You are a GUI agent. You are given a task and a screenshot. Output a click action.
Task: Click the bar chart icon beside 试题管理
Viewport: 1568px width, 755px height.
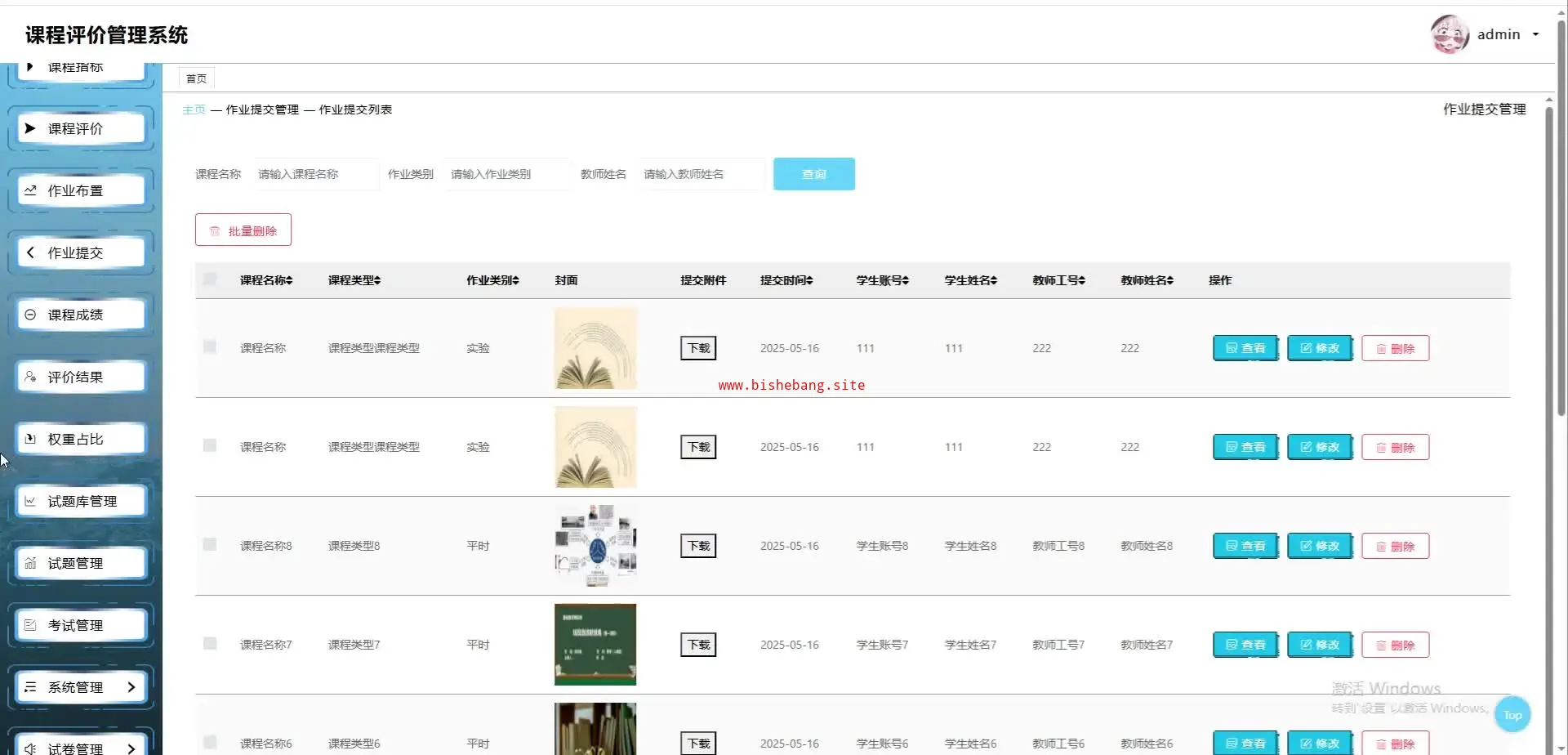(30, 563)
